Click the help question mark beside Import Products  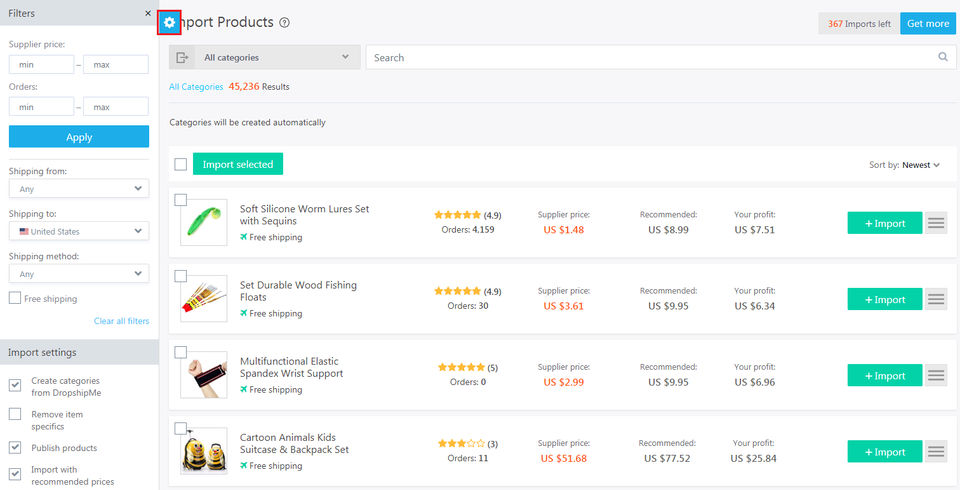[x=285, y=23]
